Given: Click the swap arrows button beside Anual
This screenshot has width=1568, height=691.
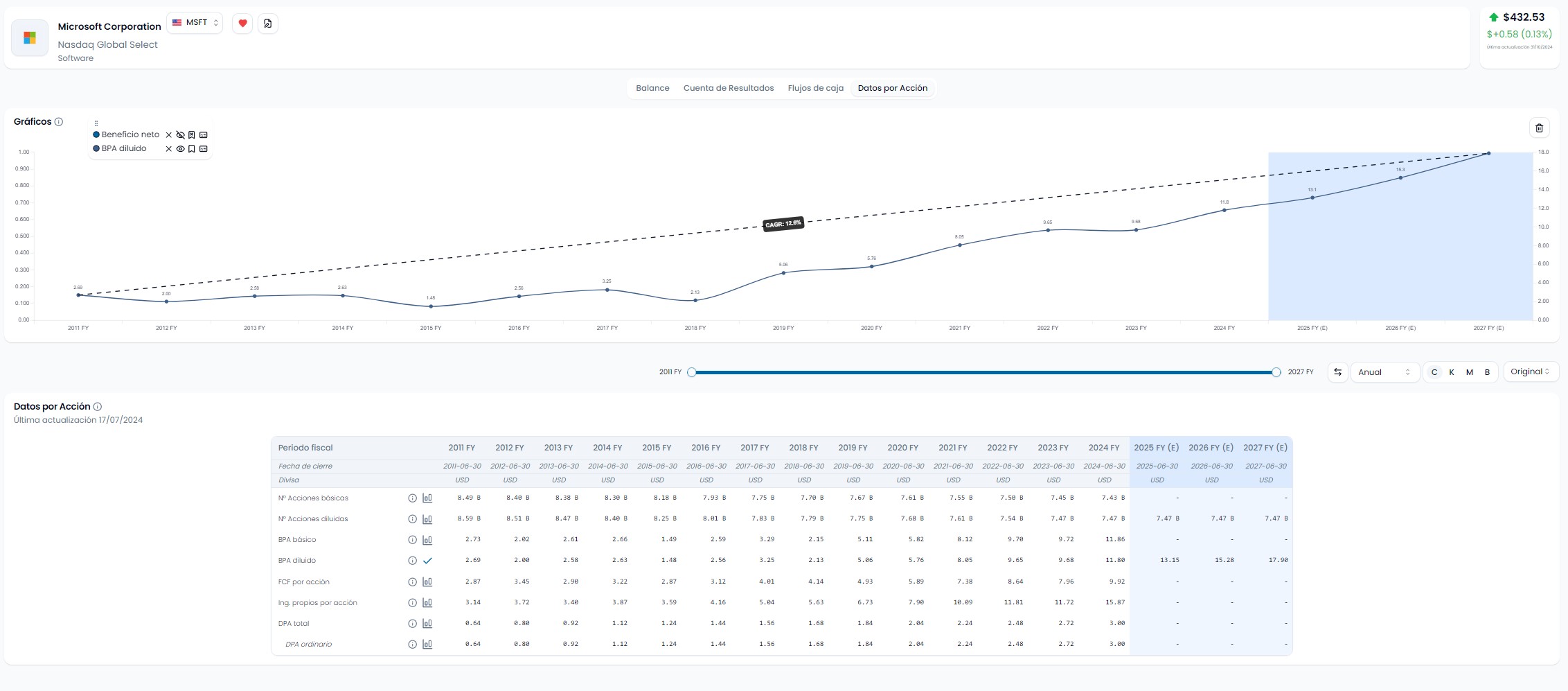Looking at the screenshot, I should pos(1337,372).
